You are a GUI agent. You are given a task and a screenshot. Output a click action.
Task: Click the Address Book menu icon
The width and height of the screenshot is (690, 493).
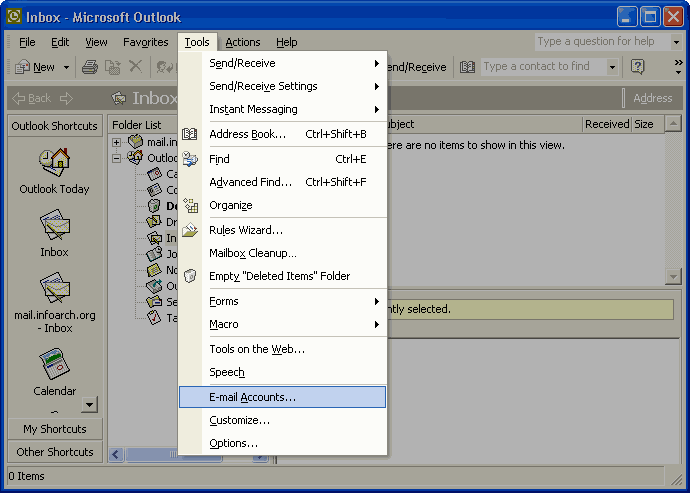190,134
